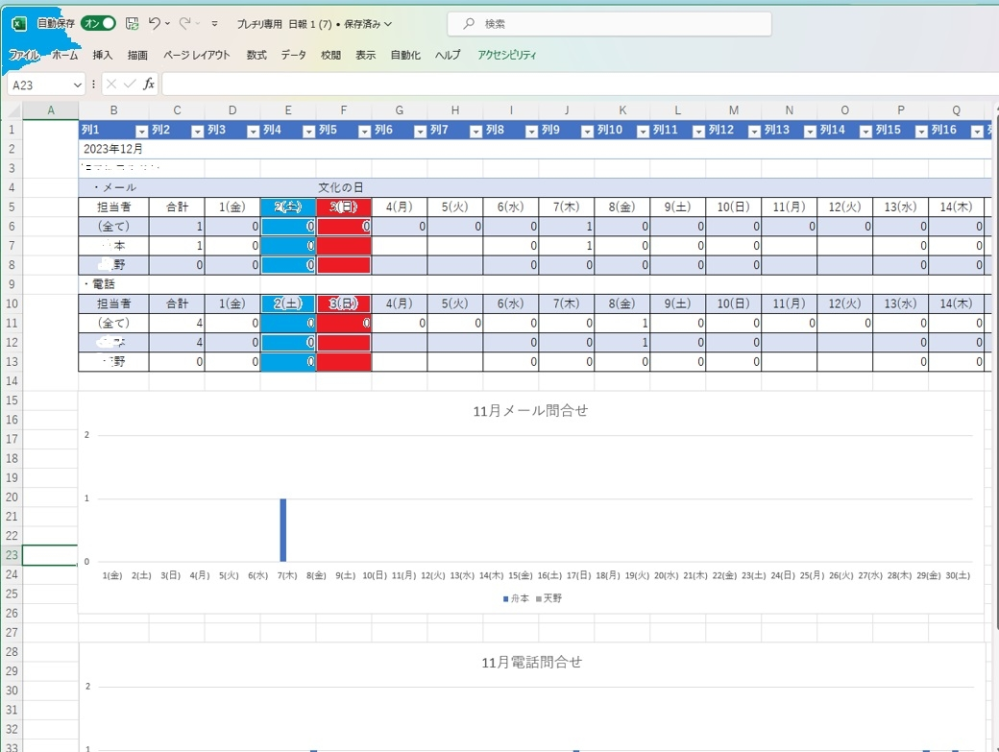Open the 列8 filter dropdown

pyautogui.click(x=531, y=131)
